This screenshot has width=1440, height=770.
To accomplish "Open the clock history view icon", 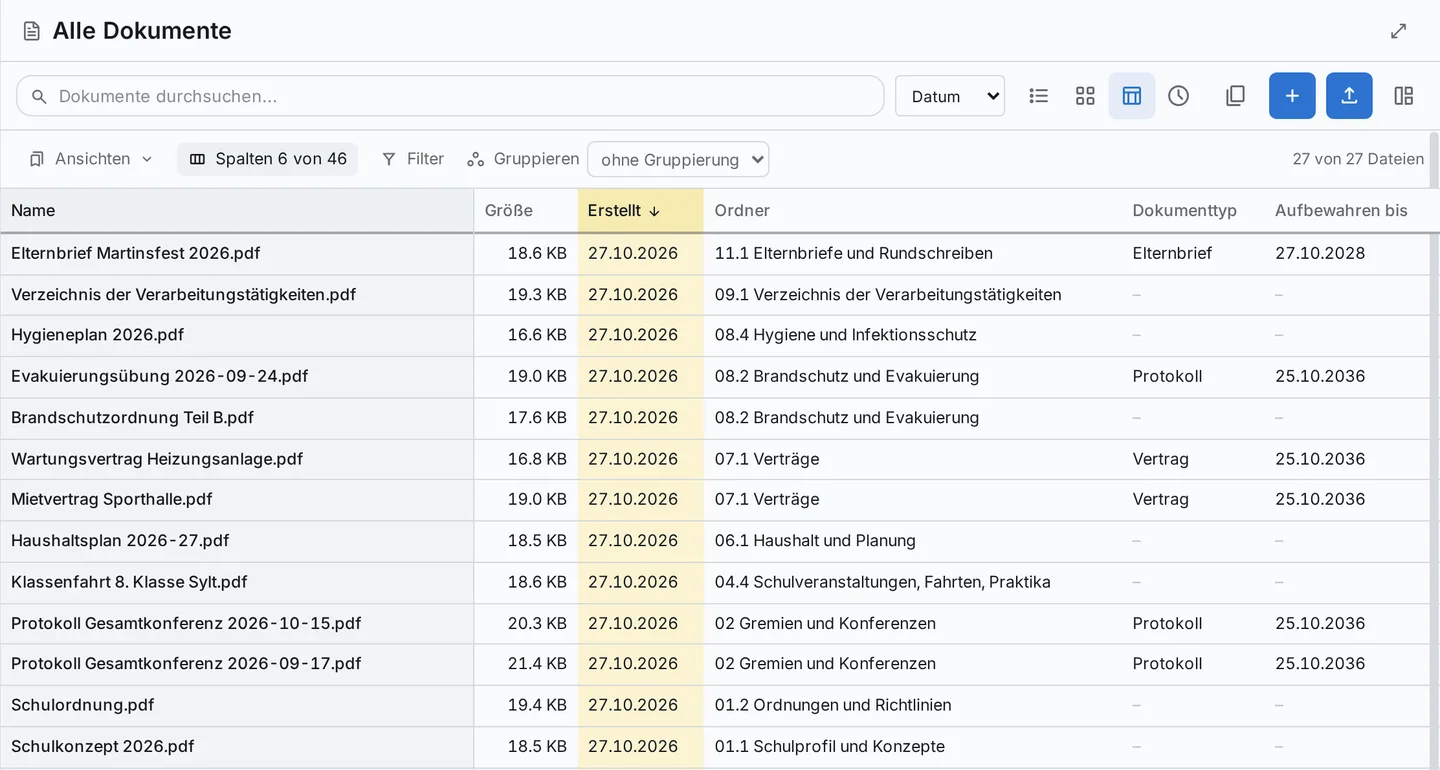I will (1179, 96).
